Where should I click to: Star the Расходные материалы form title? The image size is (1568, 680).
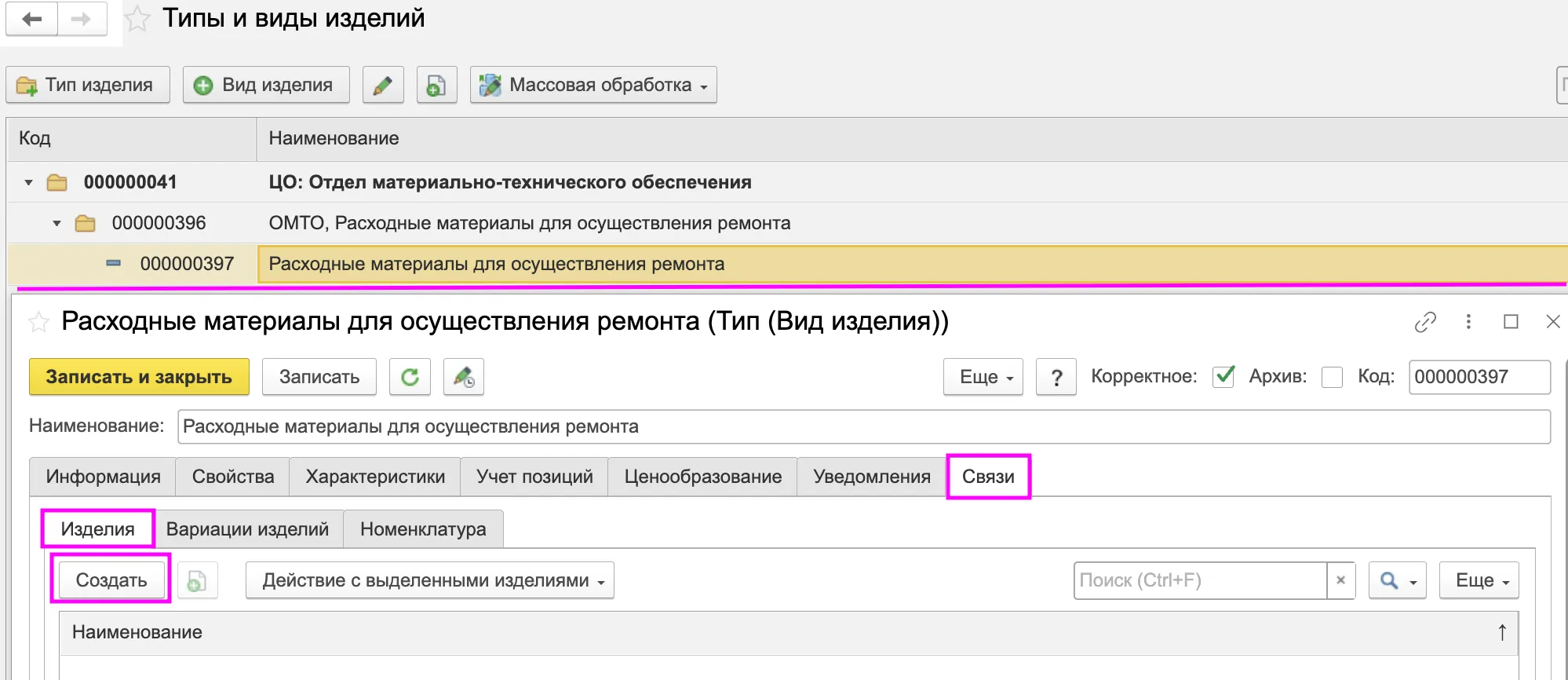pos(38,322)
